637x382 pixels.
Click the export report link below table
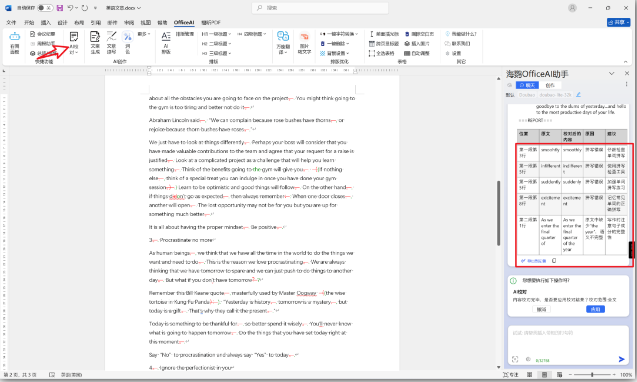point(534,261)
